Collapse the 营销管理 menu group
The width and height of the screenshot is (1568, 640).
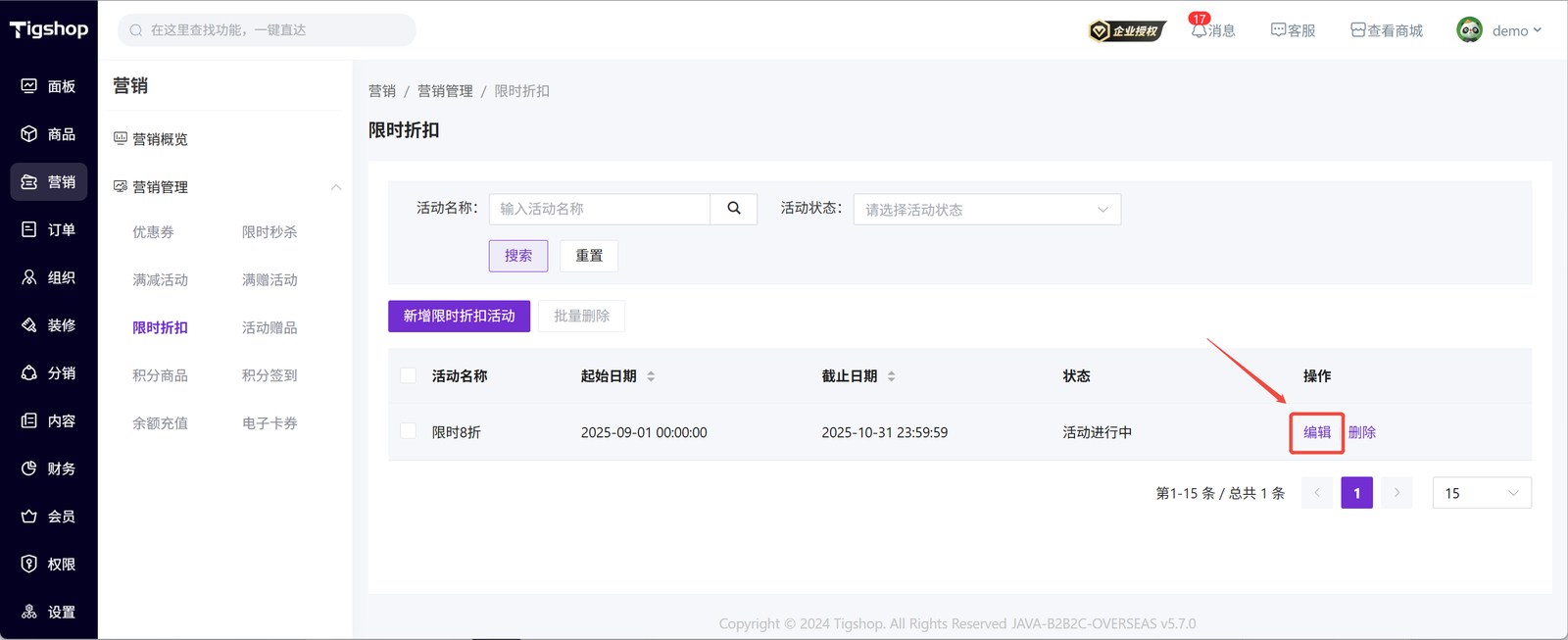pos(336,187)
